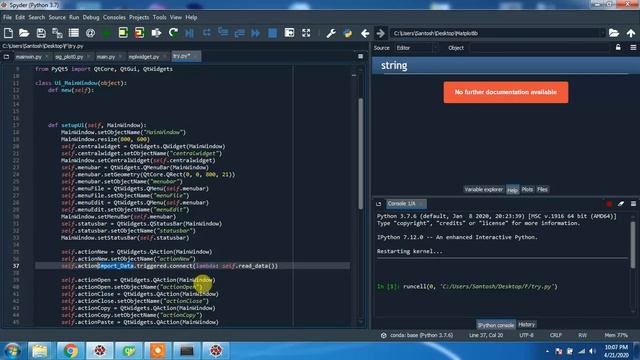The height and width of the screenshot is (360, 640).
Task: Open the PYTHONPATH manager Python icon
Action: click(x=348, y=33)
